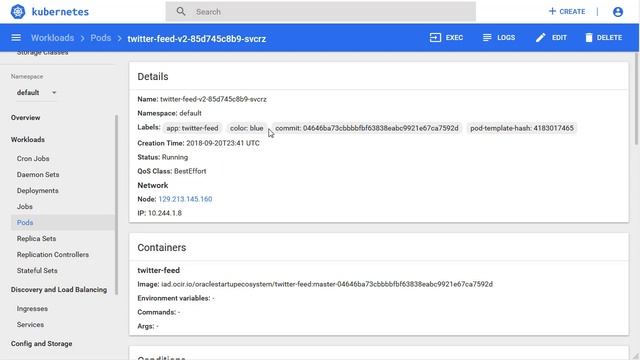Toggle the hamburger navigation menu
The image size is (640, 360).
(x=16, y=38)
